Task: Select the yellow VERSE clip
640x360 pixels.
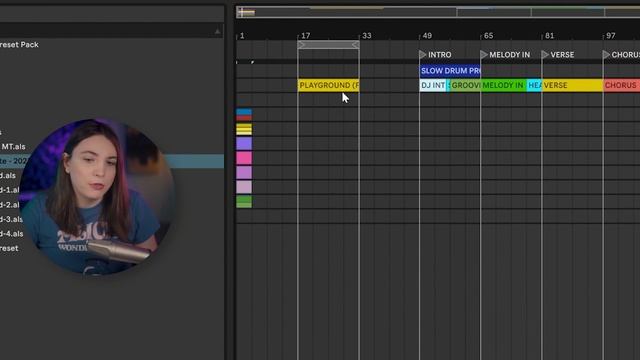Action: tap(572, 85)
